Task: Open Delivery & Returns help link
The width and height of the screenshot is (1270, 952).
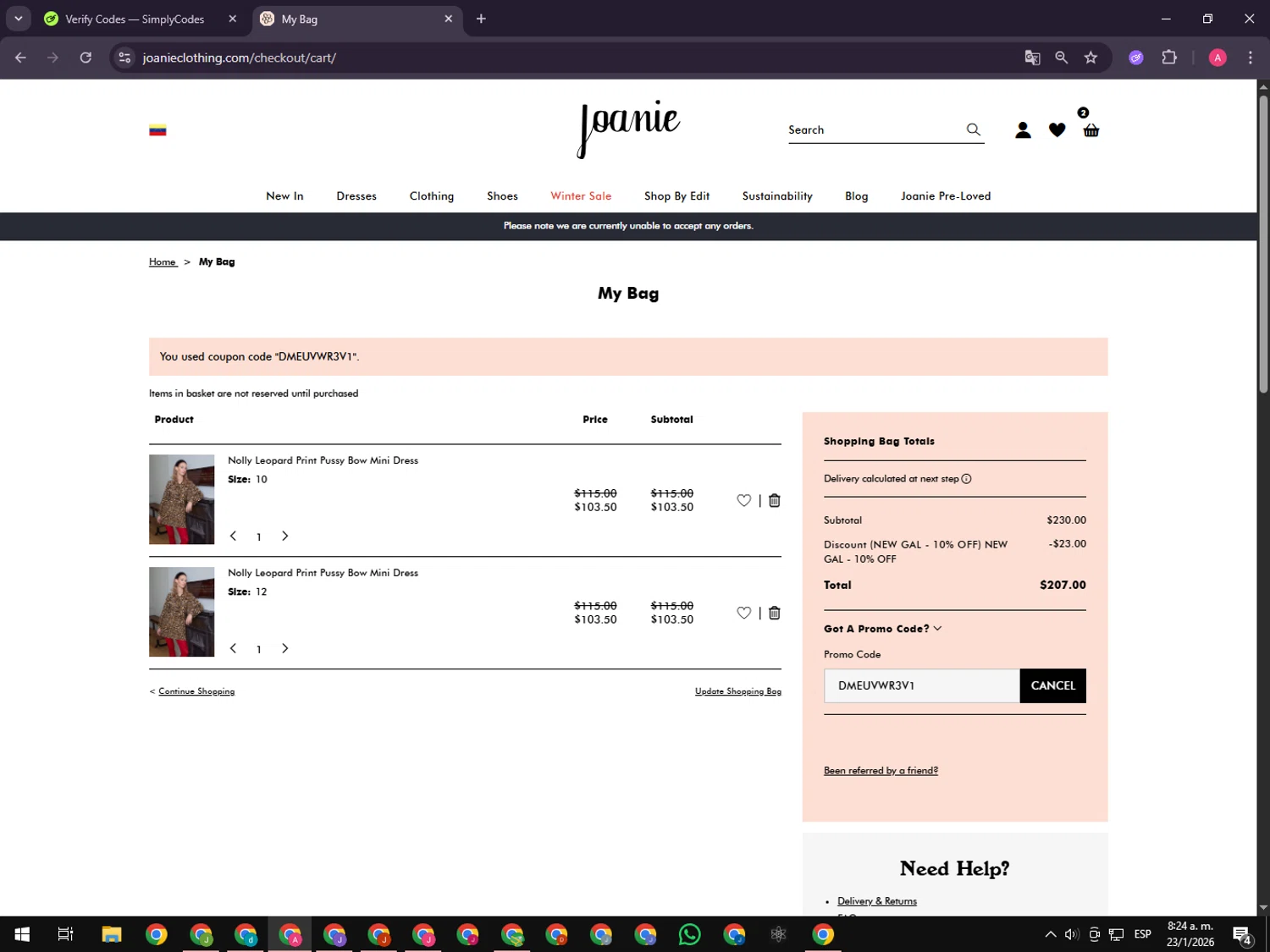Action: 877,901
